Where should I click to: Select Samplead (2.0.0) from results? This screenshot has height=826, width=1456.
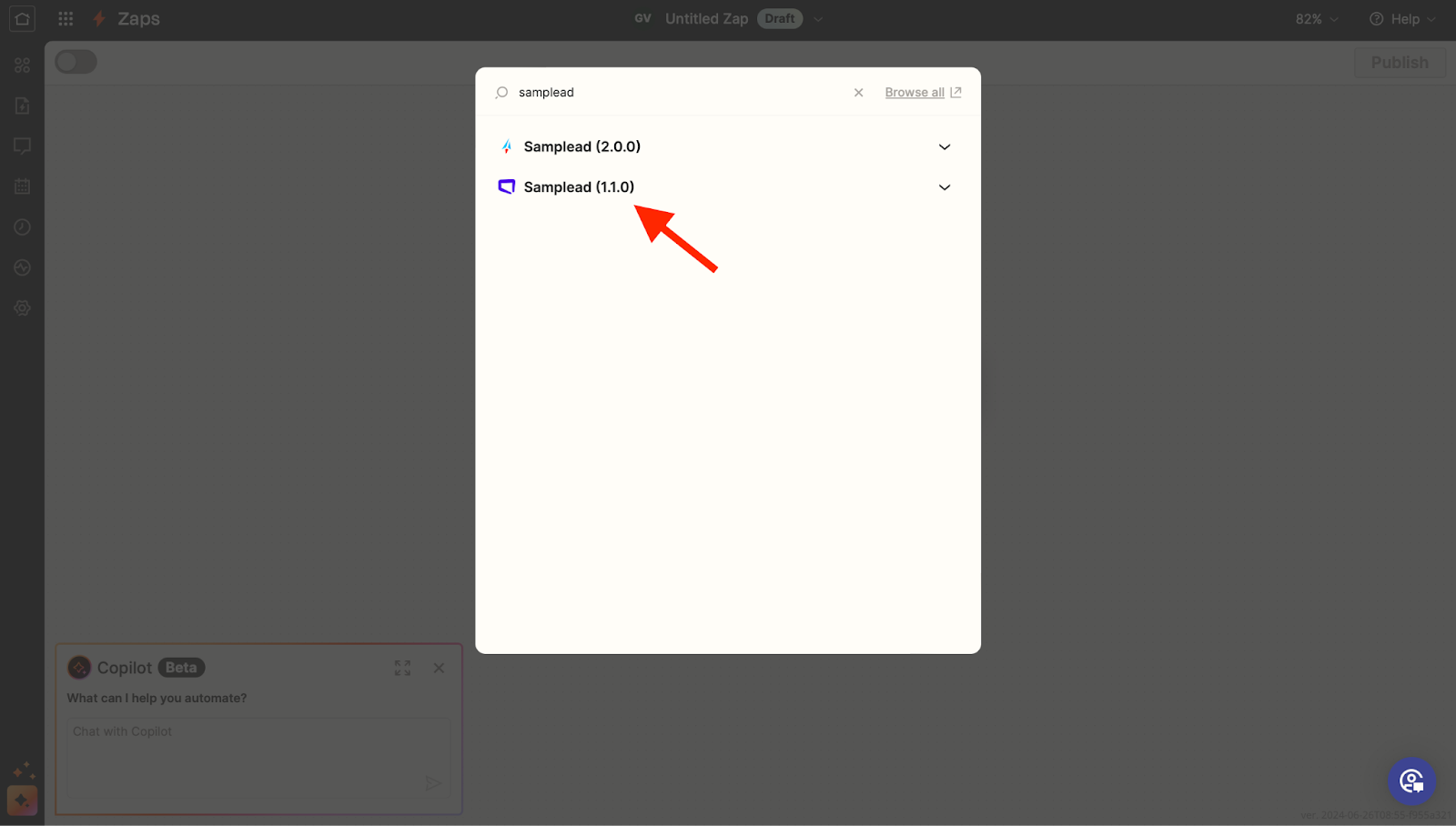[727, 146]
